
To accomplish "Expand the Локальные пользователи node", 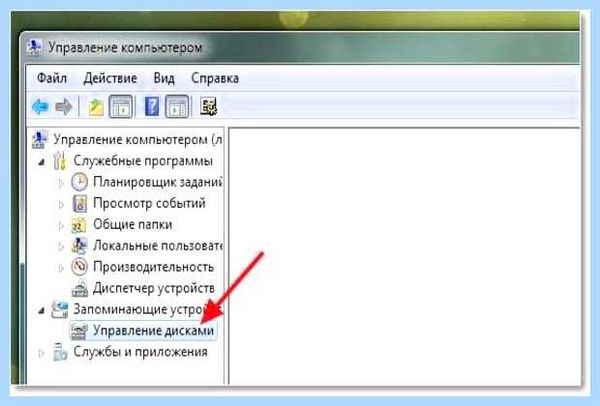I will (x=61, y=247).
